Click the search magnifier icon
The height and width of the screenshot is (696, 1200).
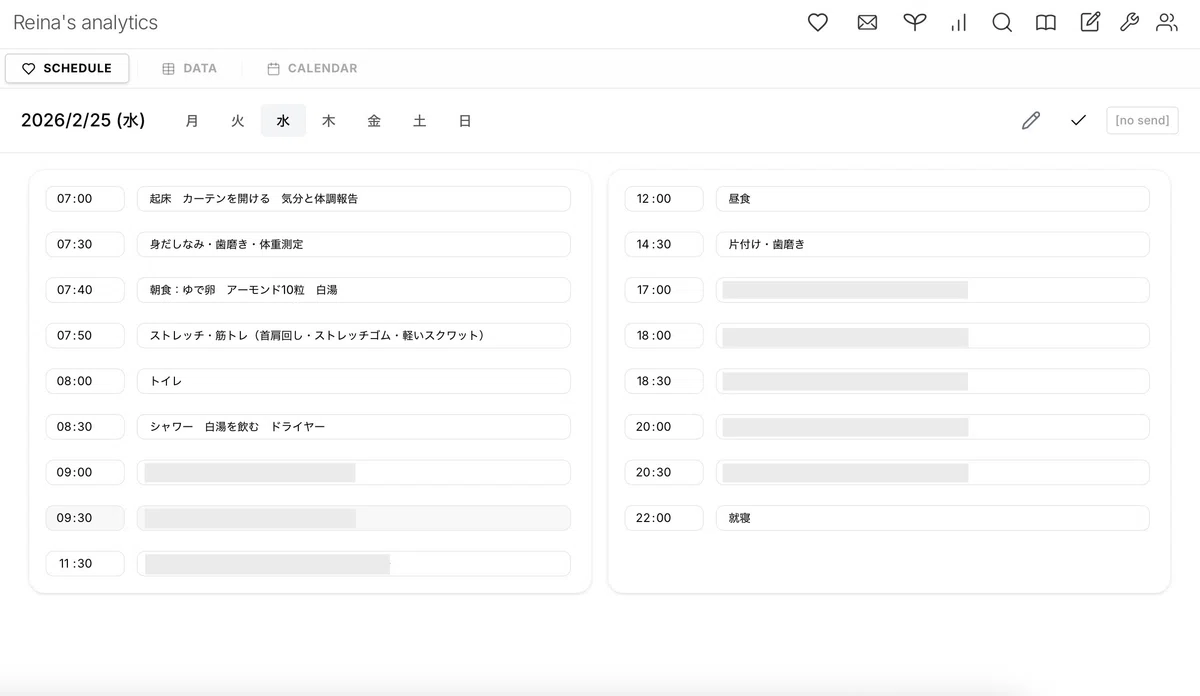(x=1002, y=22)
